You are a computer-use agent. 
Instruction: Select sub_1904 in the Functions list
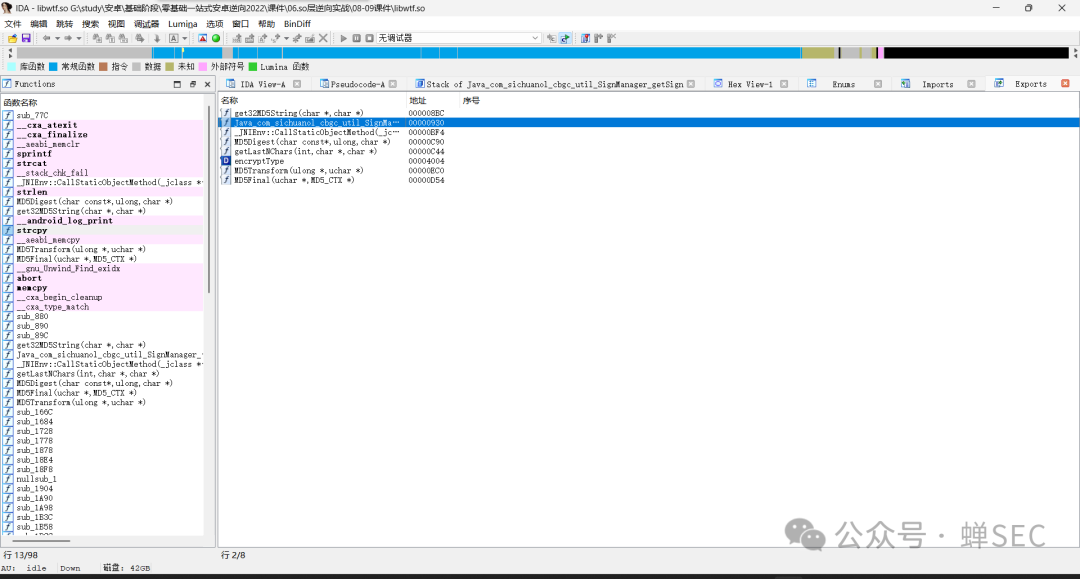pyautogui.click(x=103, y=488)
